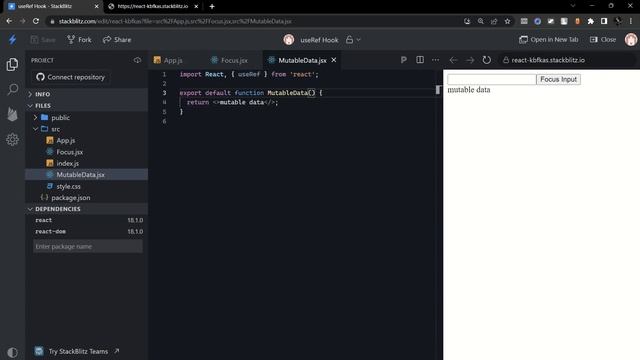Click Focus Input button in preview
The width and height of the screenshot is (640, 360).
[x=558, y=79]
